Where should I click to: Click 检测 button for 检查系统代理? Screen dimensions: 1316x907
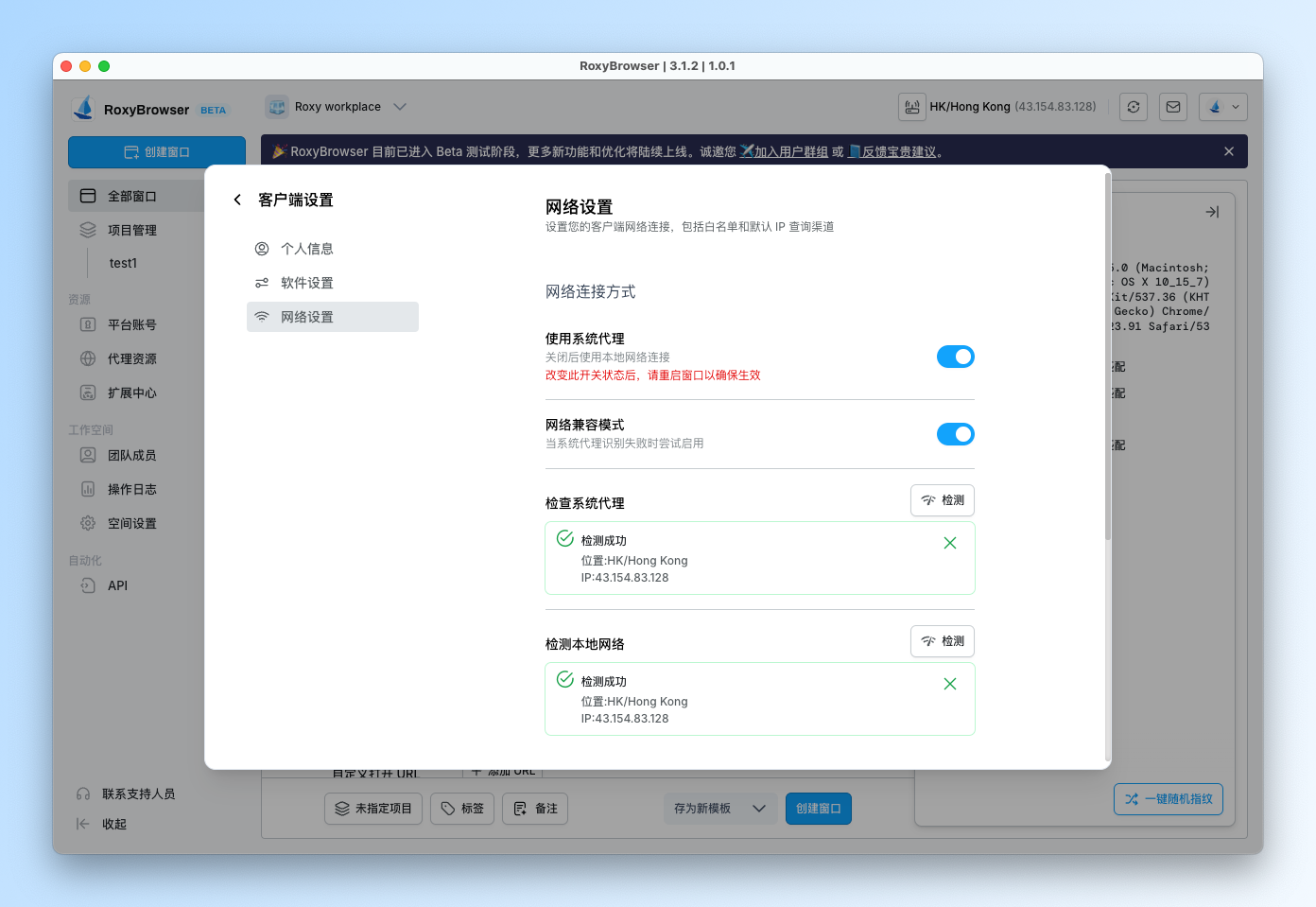point(943,500)
